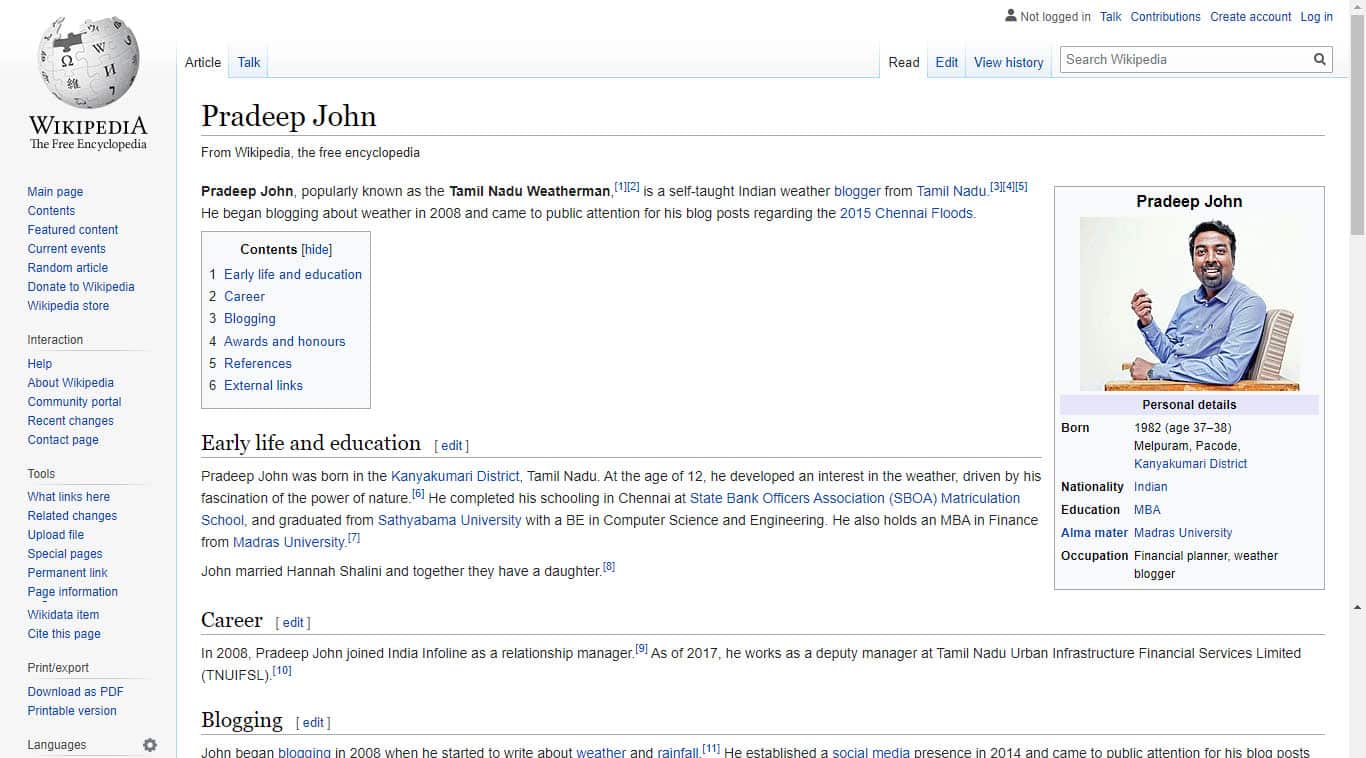
Task: Open the Contributions link in the header
Action: click(x=1166, y=17)
